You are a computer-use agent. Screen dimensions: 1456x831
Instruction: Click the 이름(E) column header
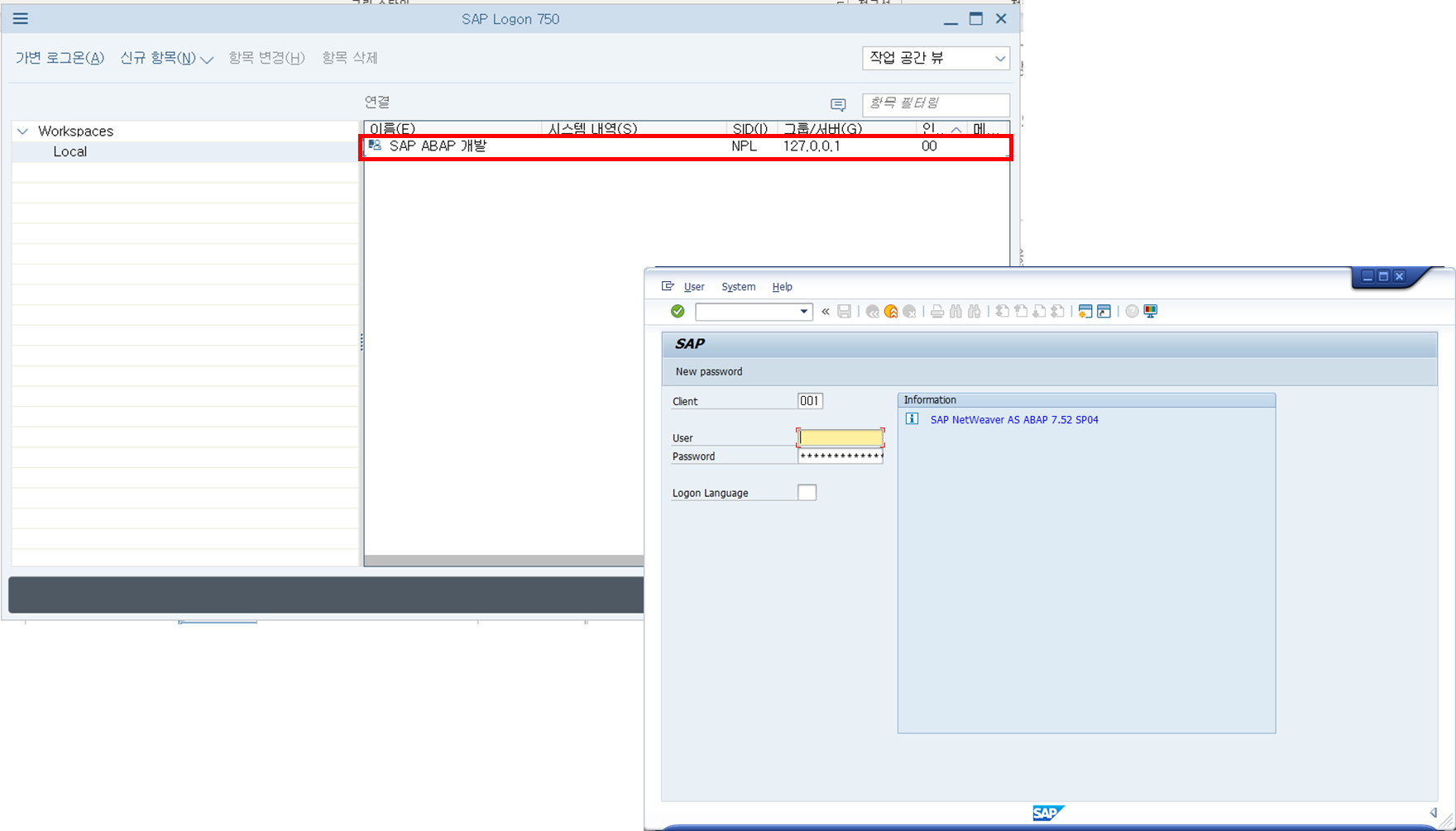(392, 129)
